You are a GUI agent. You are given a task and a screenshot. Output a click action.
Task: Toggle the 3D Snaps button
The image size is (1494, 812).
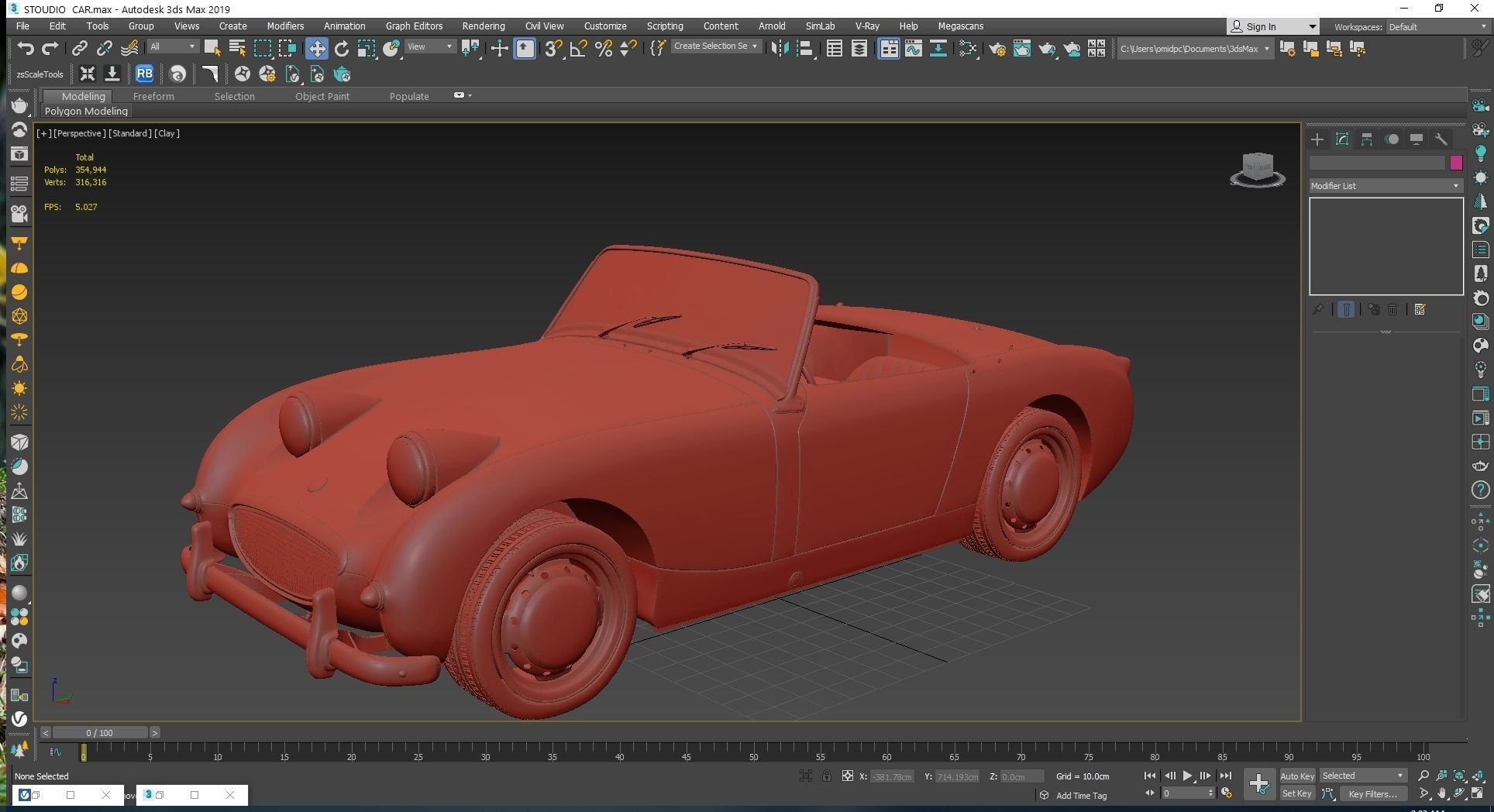553,49
